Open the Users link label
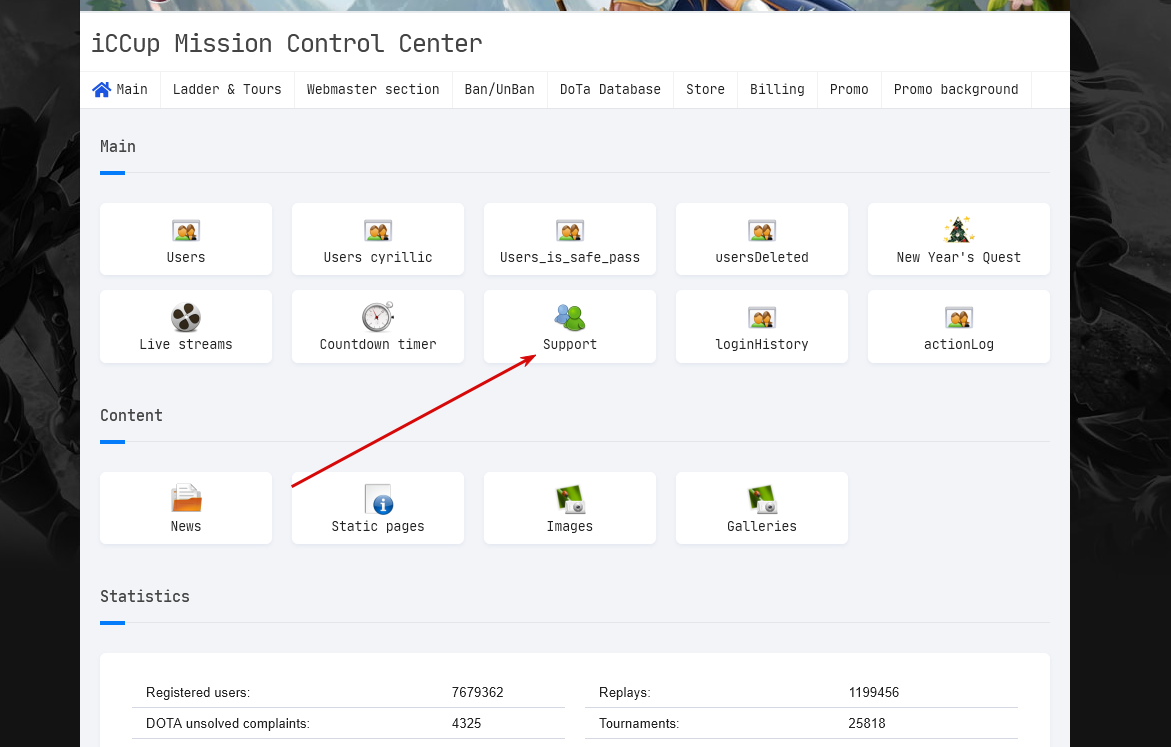 click(x=186, y=257)
